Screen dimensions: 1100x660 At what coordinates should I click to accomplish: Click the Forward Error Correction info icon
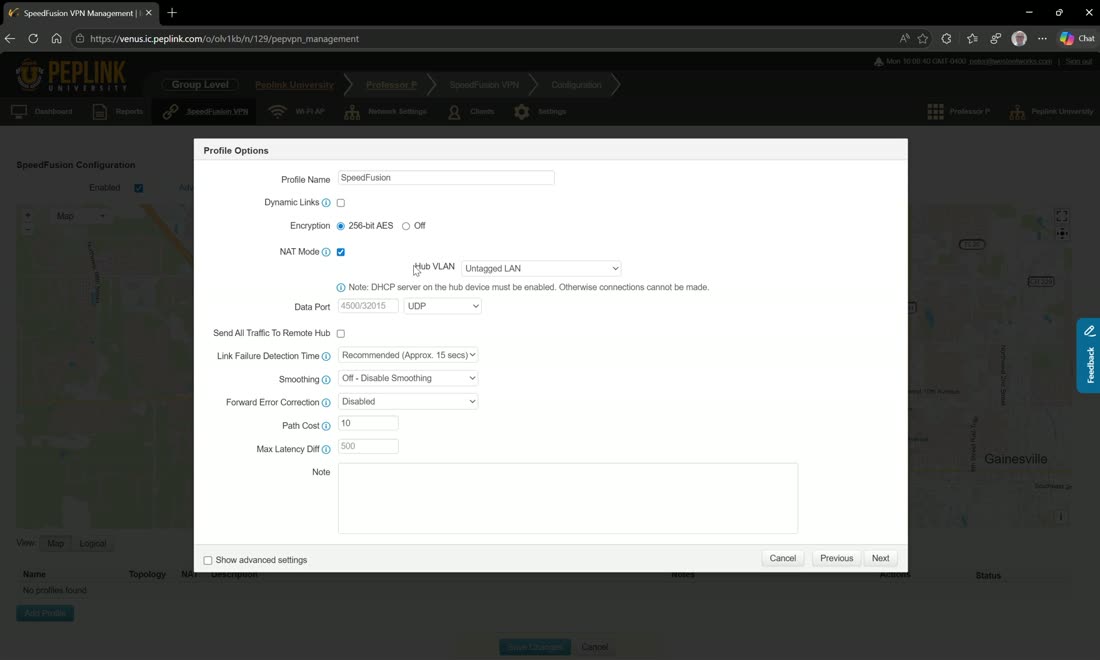326,403
